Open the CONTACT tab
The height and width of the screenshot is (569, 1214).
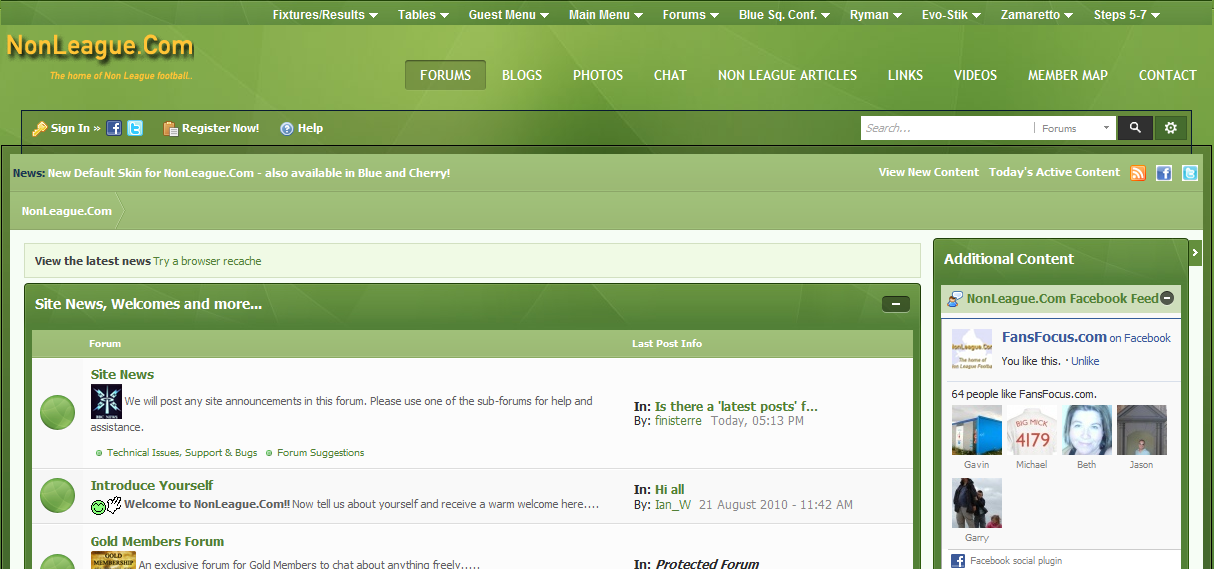pos(1167,75)
